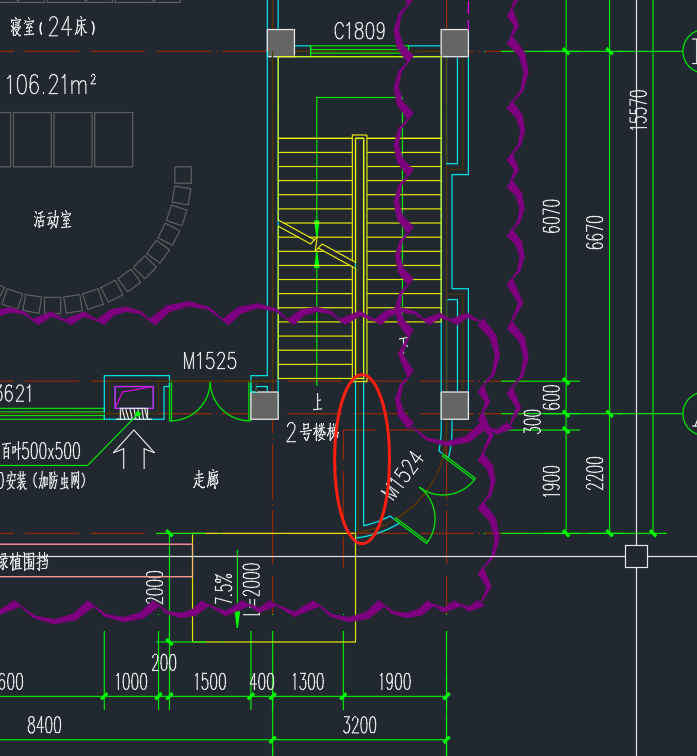Click the M1525 double door swing
This screenshot has height=756, width=697.
(x=210, y=401)
